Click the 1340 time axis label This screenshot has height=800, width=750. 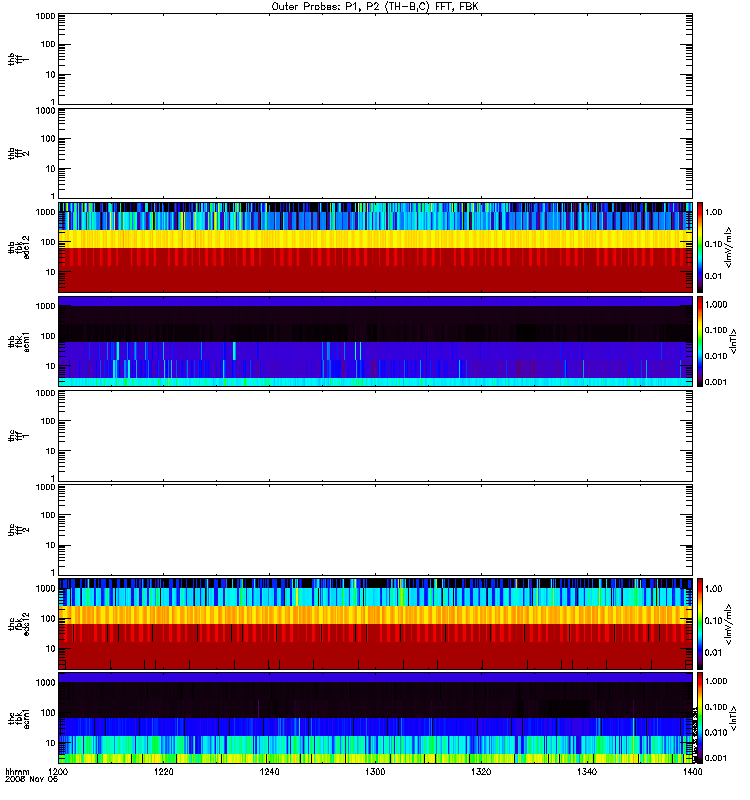(587, 772)
